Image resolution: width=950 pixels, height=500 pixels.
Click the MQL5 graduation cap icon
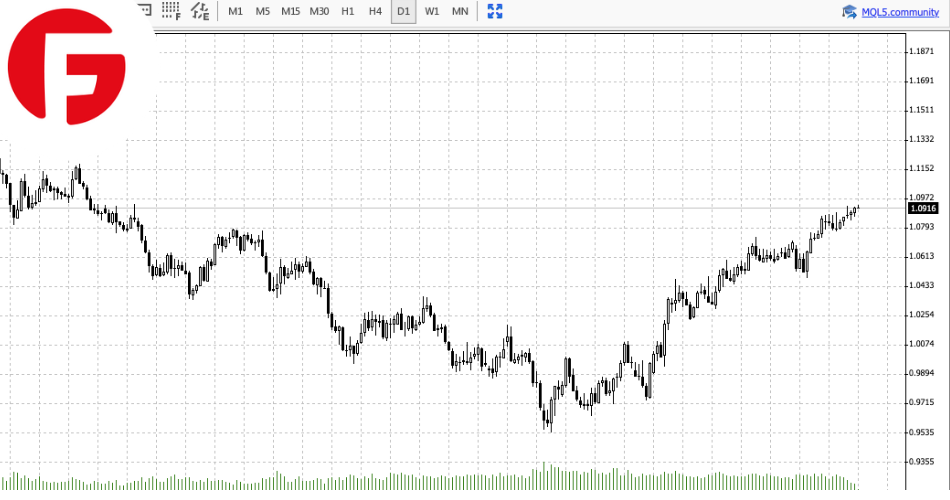point(849,12)
